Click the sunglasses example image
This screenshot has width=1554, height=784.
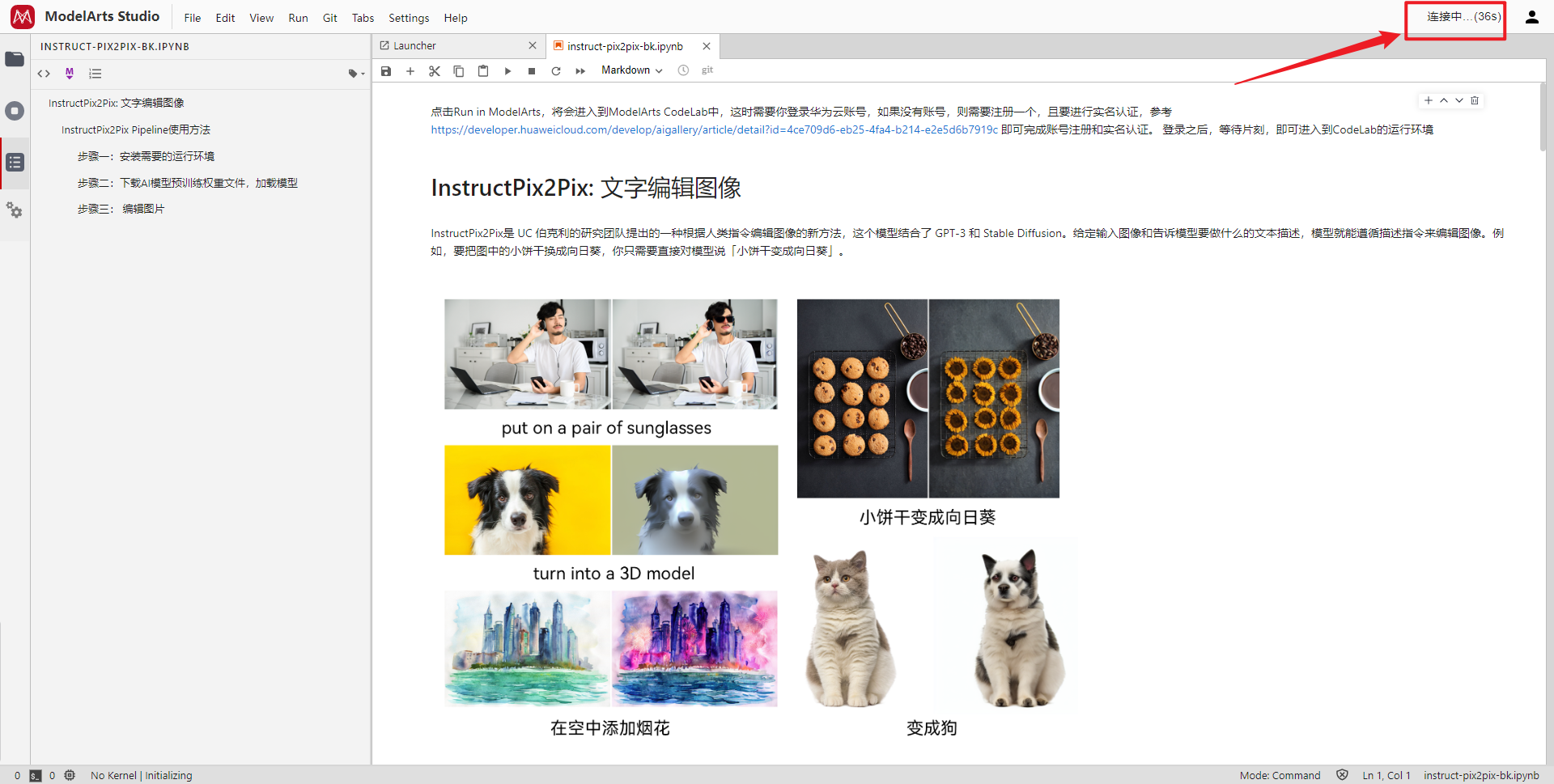(x=611, y=354)
